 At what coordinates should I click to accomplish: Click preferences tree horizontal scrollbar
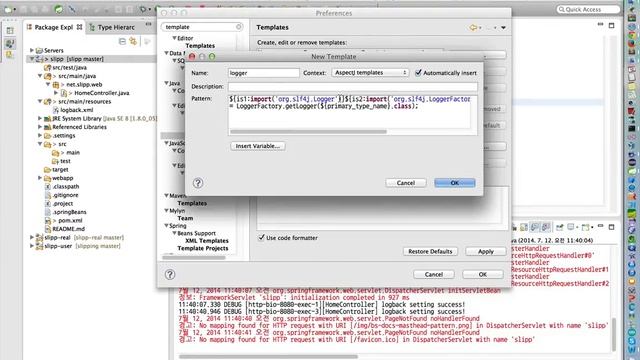(194, 258)
